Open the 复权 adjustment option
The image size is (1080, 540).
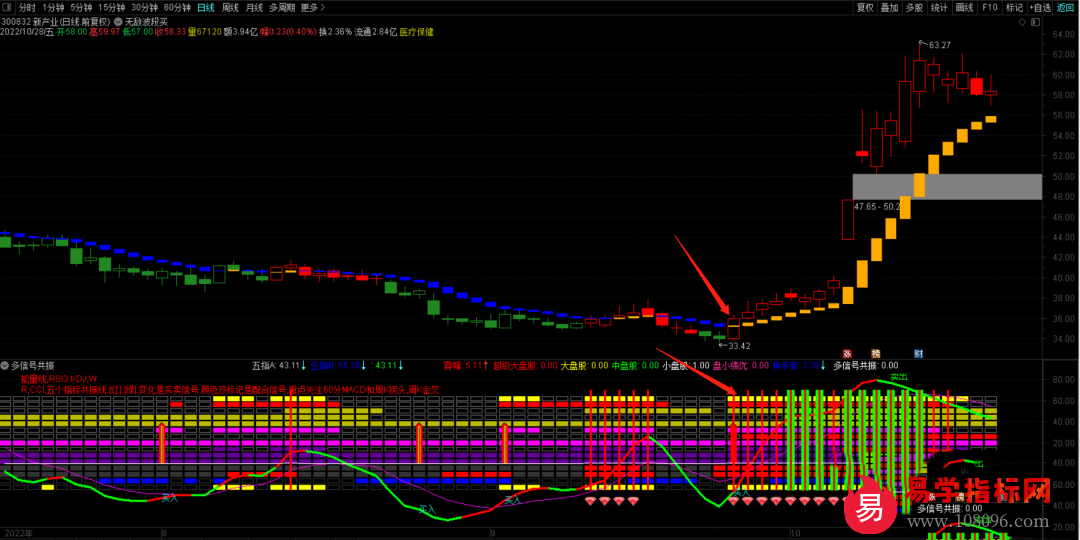click(865, 8)
